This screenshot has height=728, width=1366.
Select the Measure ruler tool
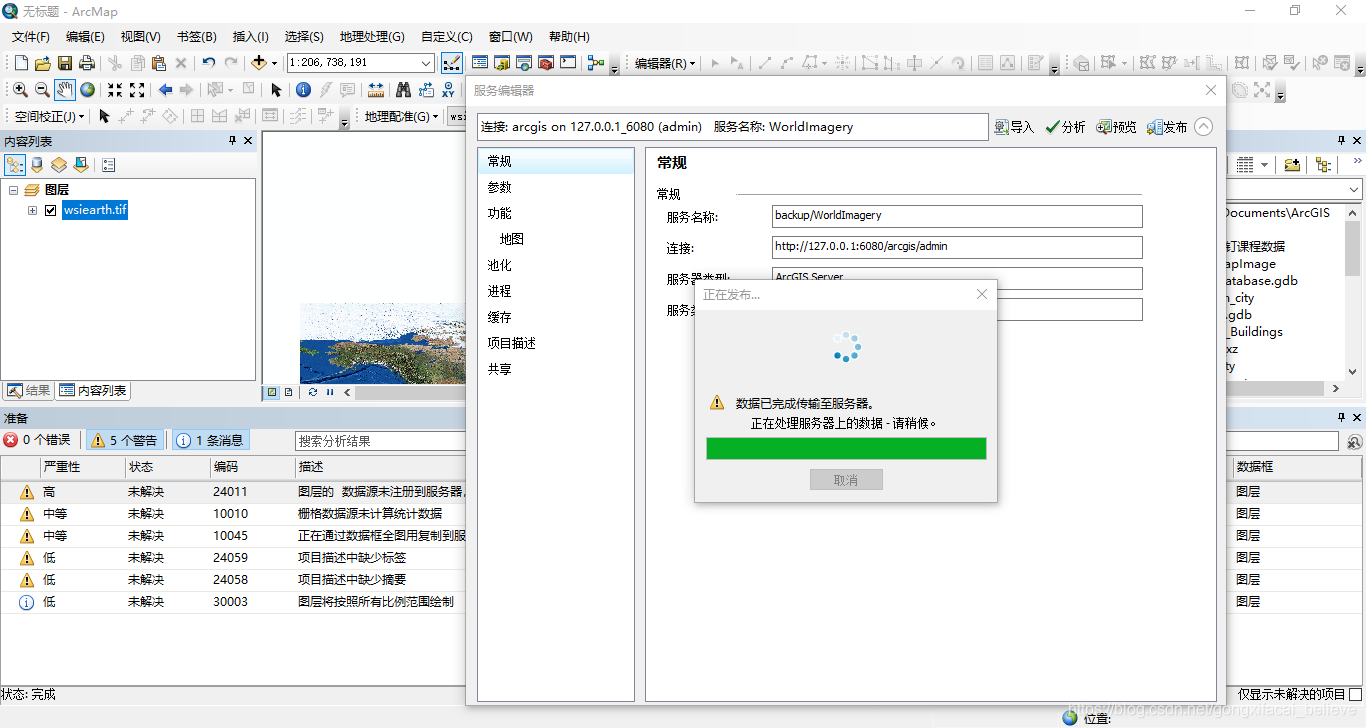point(376,90)
